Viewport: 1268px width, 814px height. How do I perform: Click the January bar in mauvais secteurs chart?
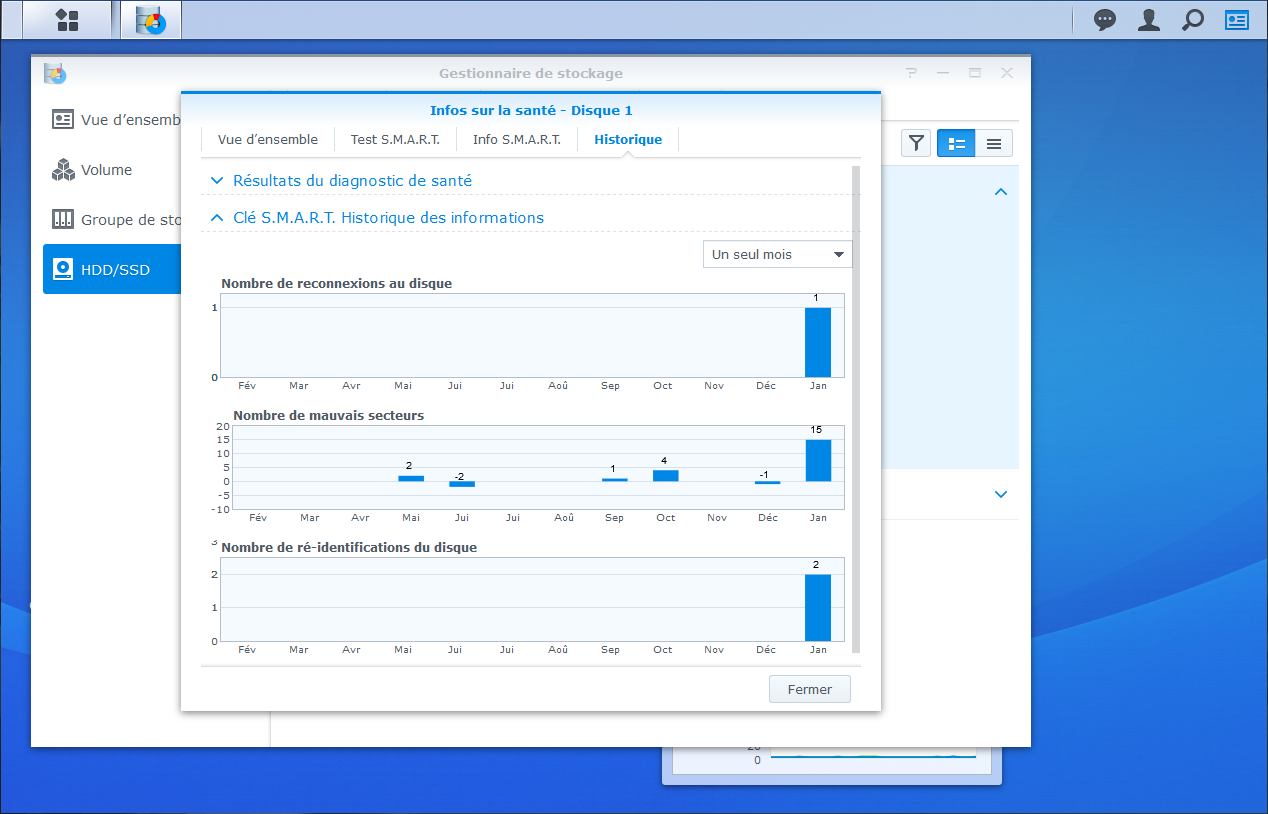tap(818, 460)
